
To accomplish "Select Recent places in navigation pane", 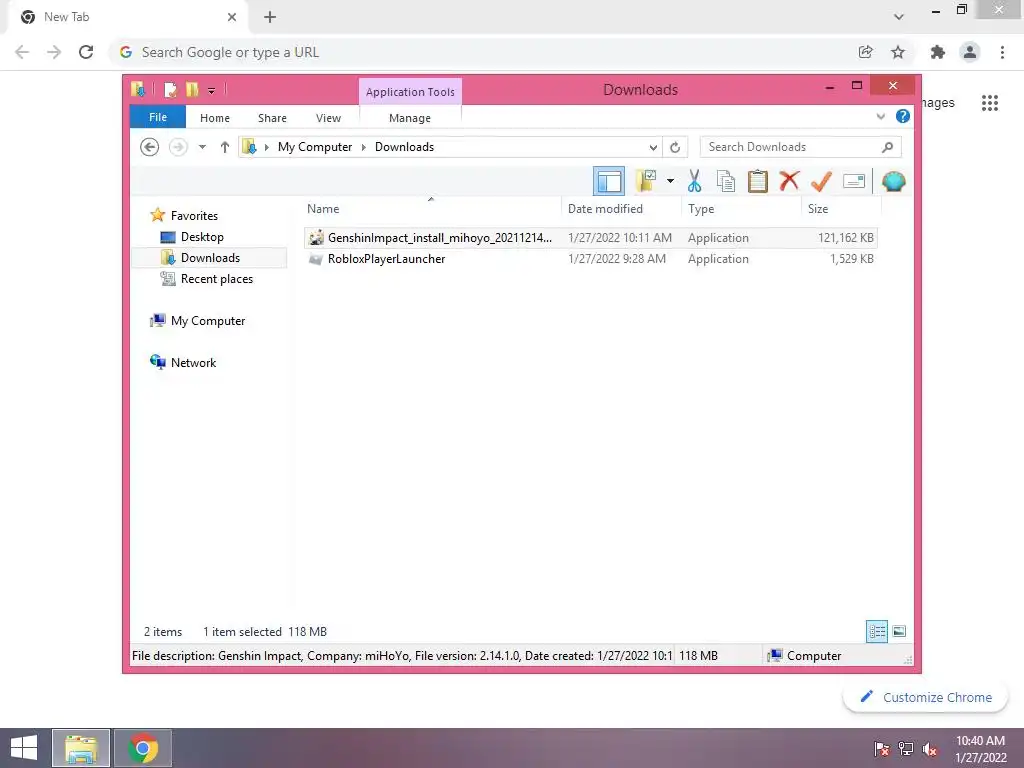I will point(216,279).
